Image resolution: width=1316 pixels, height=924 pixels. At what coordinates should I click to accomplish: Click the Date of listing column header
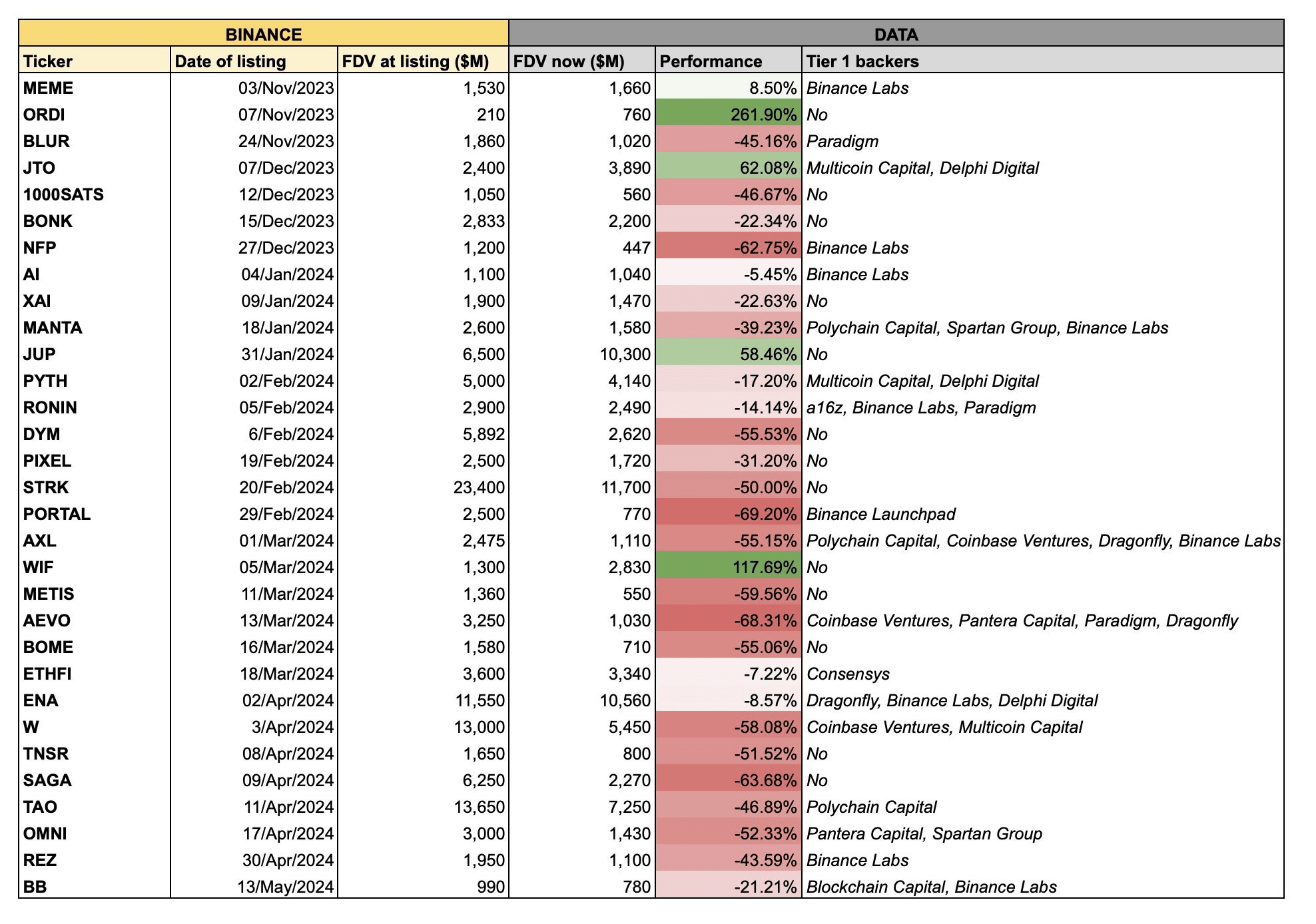[x=230, y=61]
